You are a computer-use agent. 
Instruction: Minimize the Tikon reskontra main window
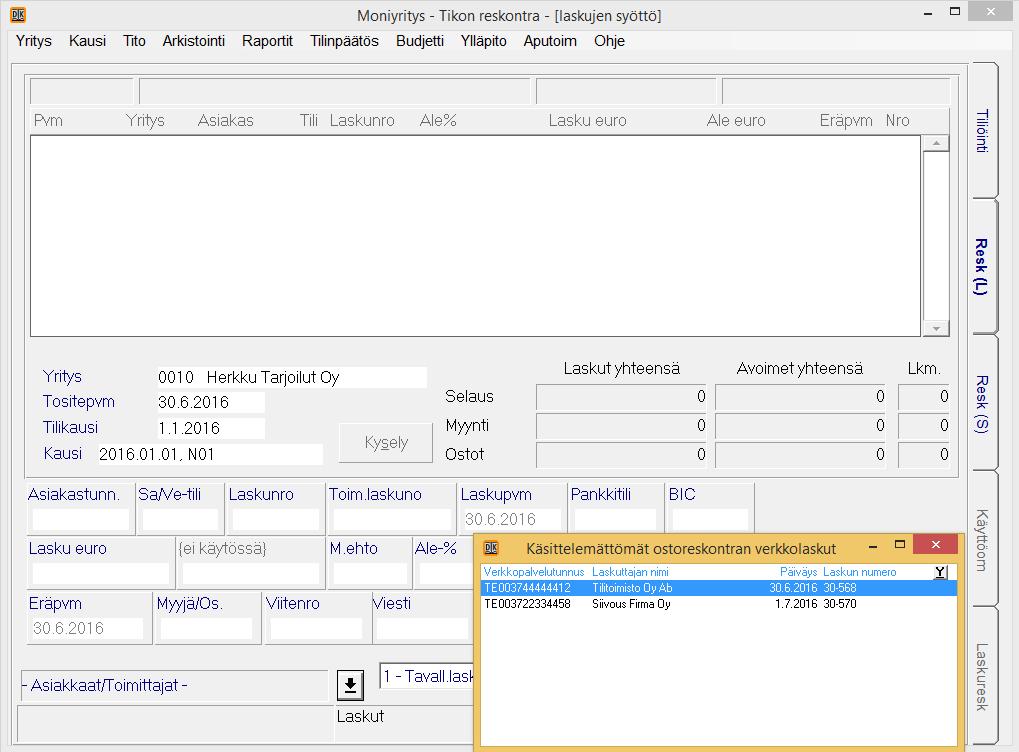click(x=928, y=13)
